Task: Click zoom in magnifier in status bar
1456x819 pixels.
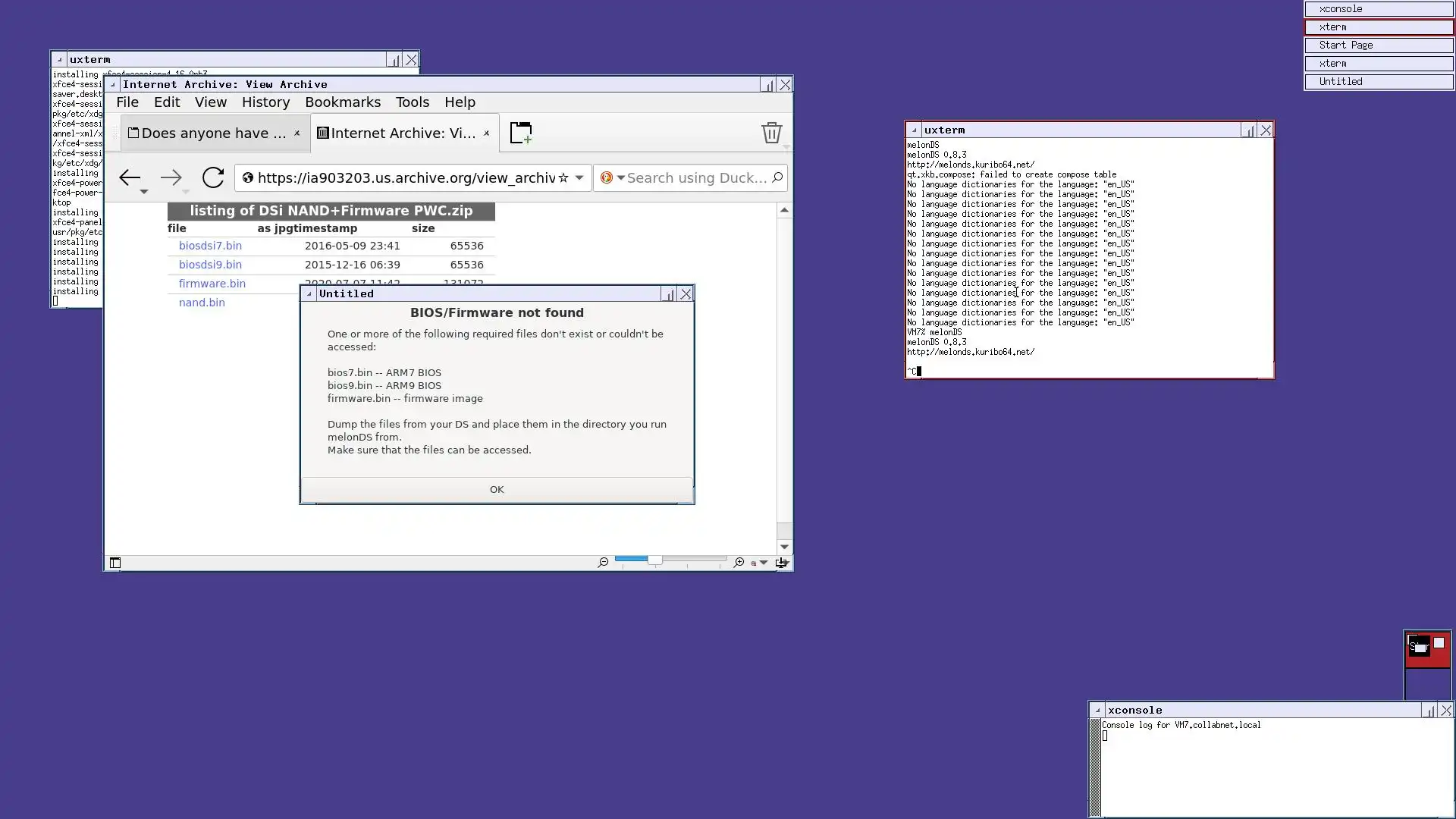Action: [739, 562]
